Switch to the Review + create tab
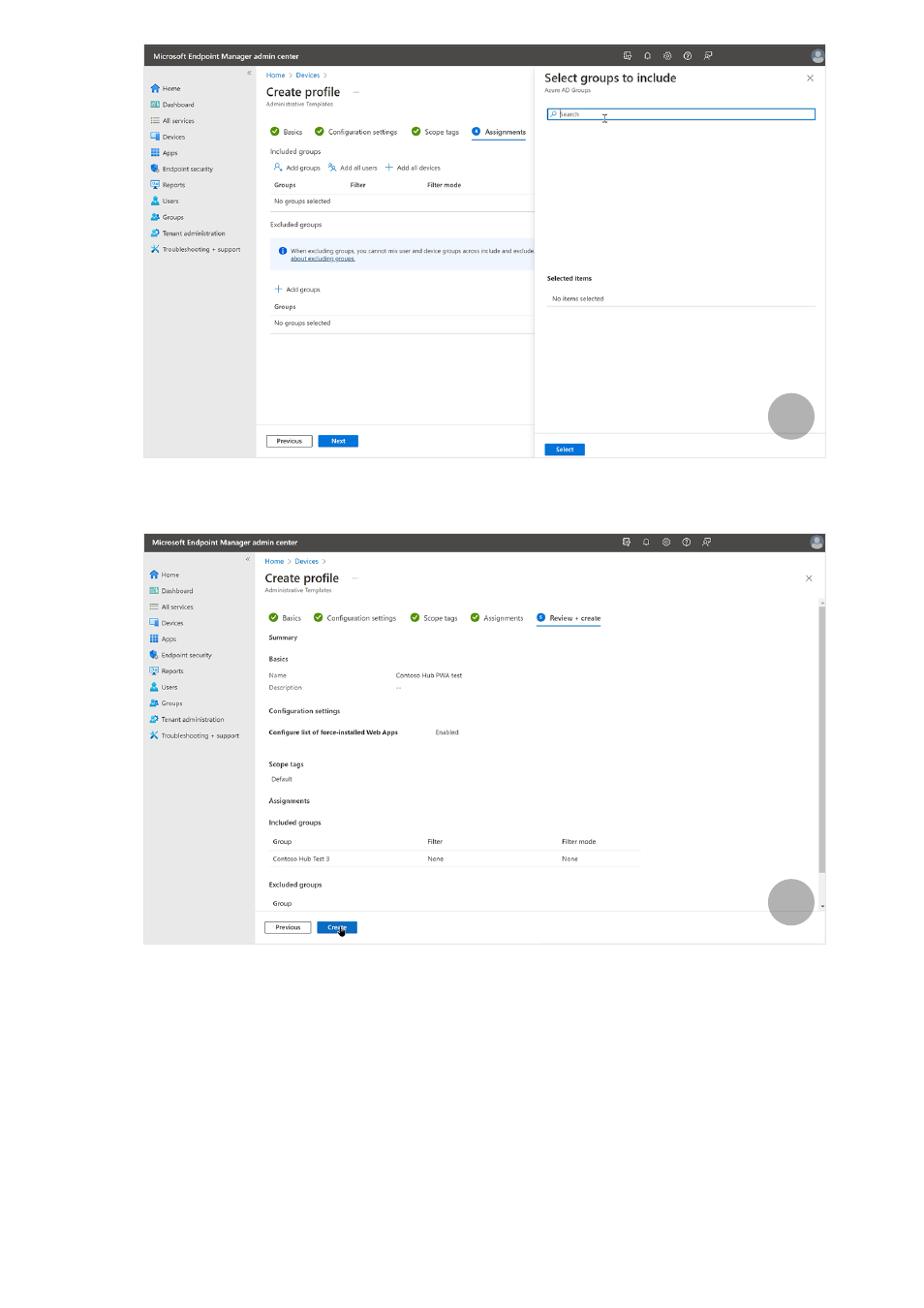924x1308 pixels. (x=573, y=618)
